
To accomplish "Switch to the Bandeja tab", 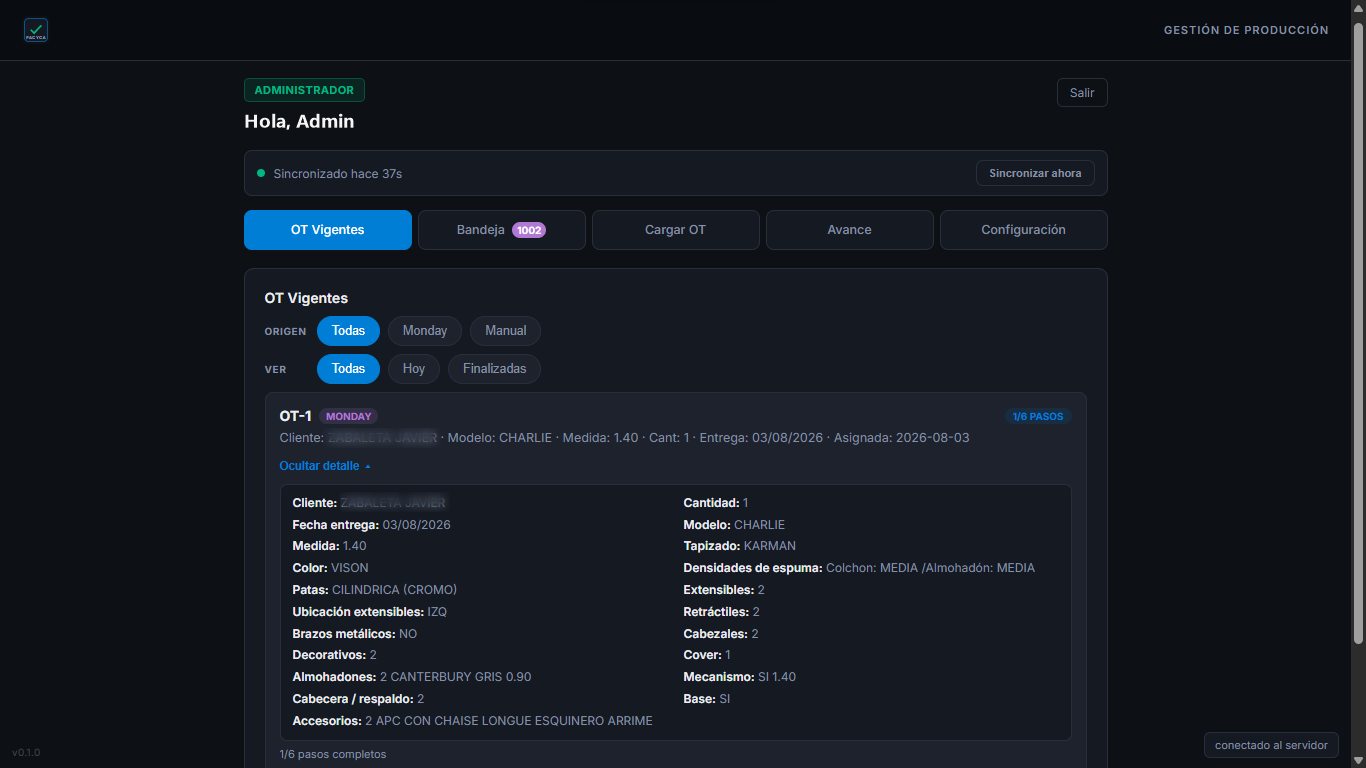I will tap(502, 230).
